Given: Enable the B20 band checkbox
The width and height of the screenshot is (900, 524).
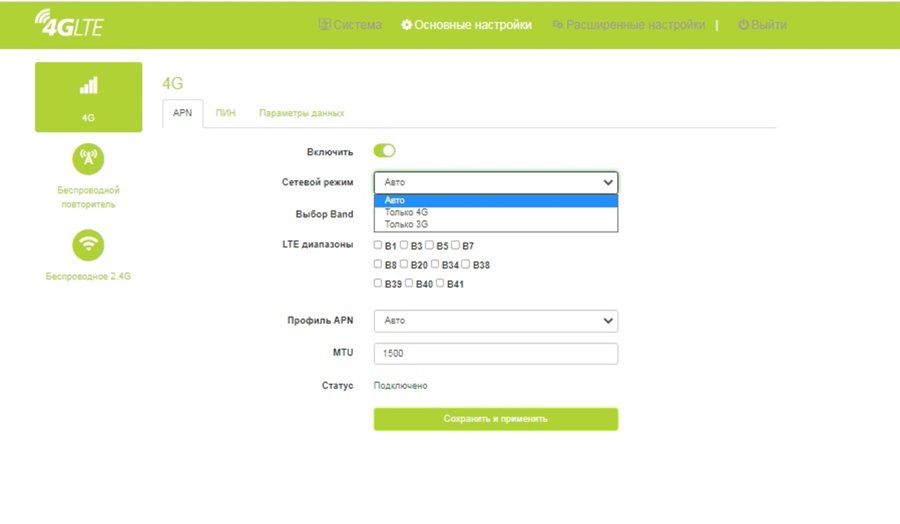Looking at the screenshot, I should click(x=404, y=265).
